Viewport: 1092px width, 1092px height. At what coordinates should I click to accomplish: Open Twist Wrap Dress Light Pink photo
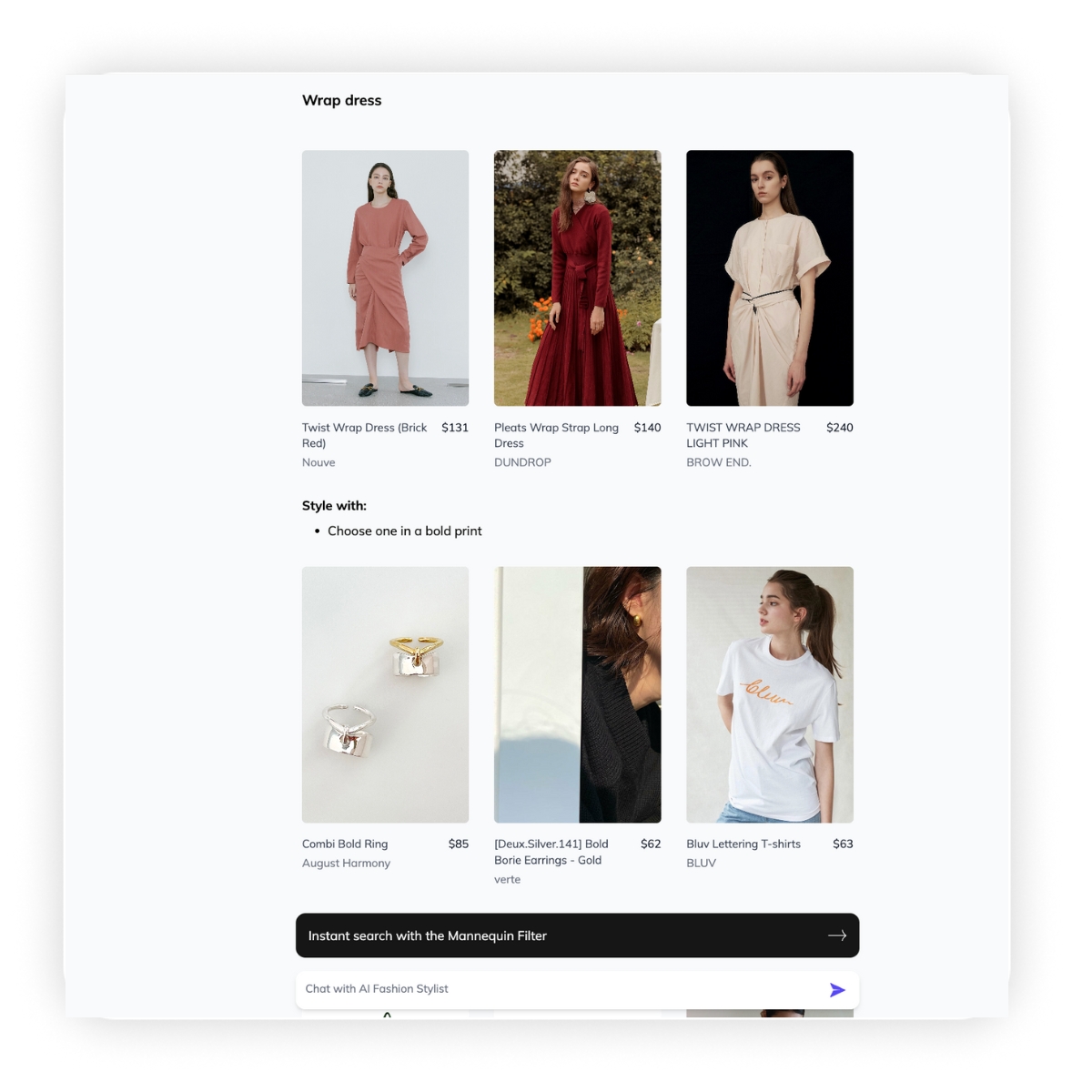(769, 278)
